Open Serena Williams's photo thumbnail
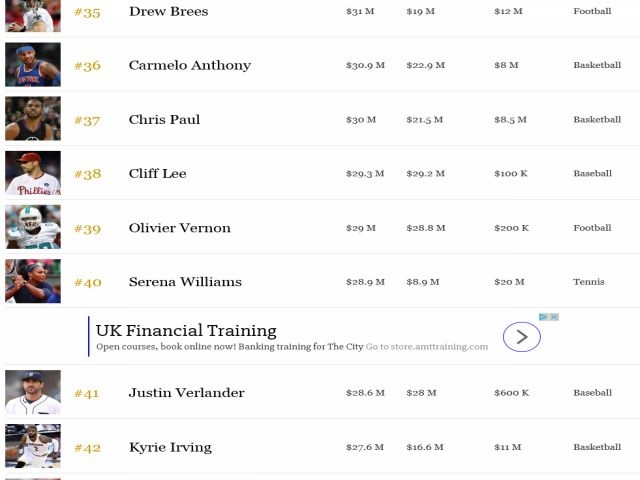The height and width of the screenshot is (480, 640). click(33, 281)
